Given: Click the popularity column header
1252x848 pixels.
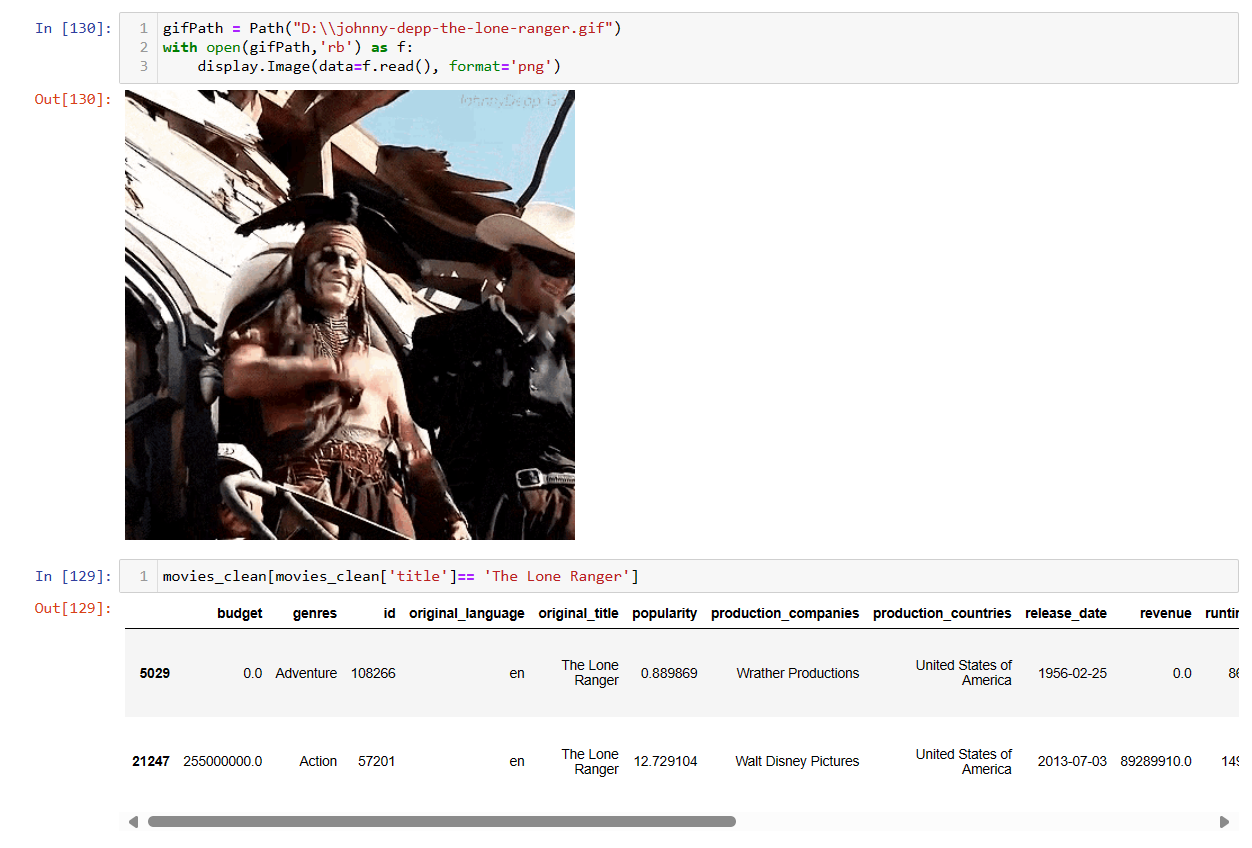Looking at the screenshot, I should pos(665,613).
